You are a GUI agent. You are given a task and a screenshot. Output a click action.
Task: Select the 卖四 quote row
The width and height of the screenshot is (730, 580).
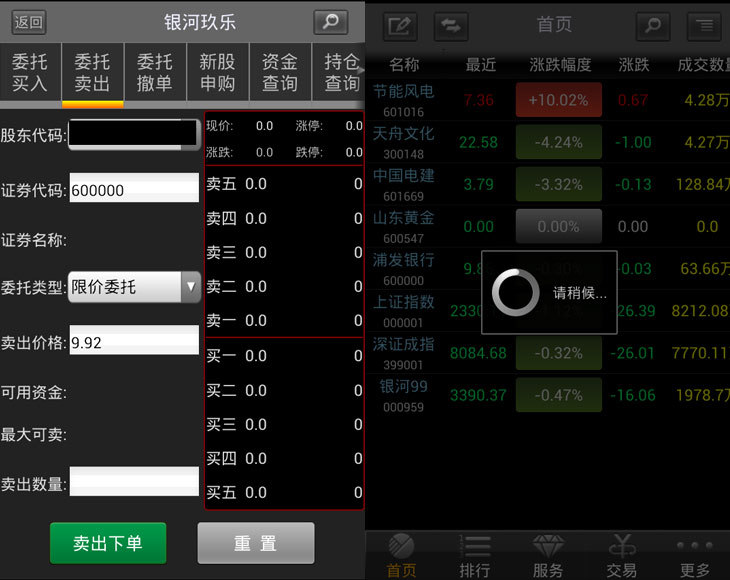(284, 218)
